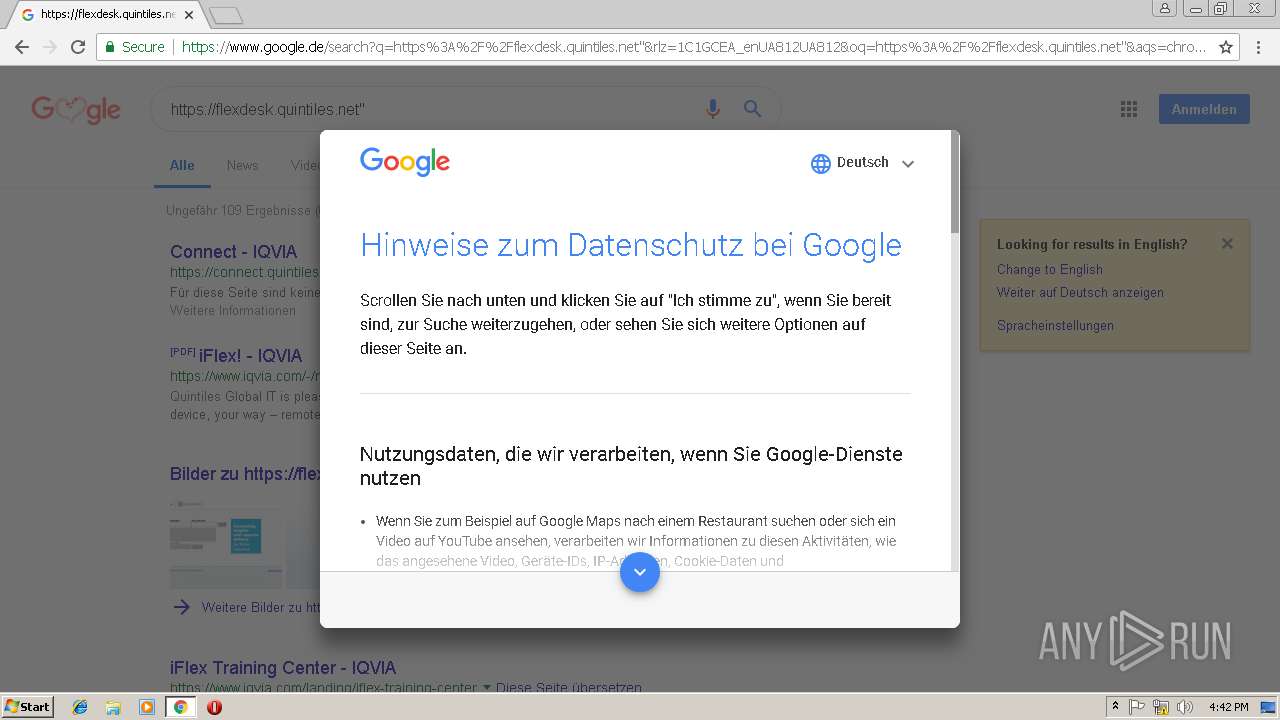Click the Weitere Informationen link
1280x720 pixels.
233,310
